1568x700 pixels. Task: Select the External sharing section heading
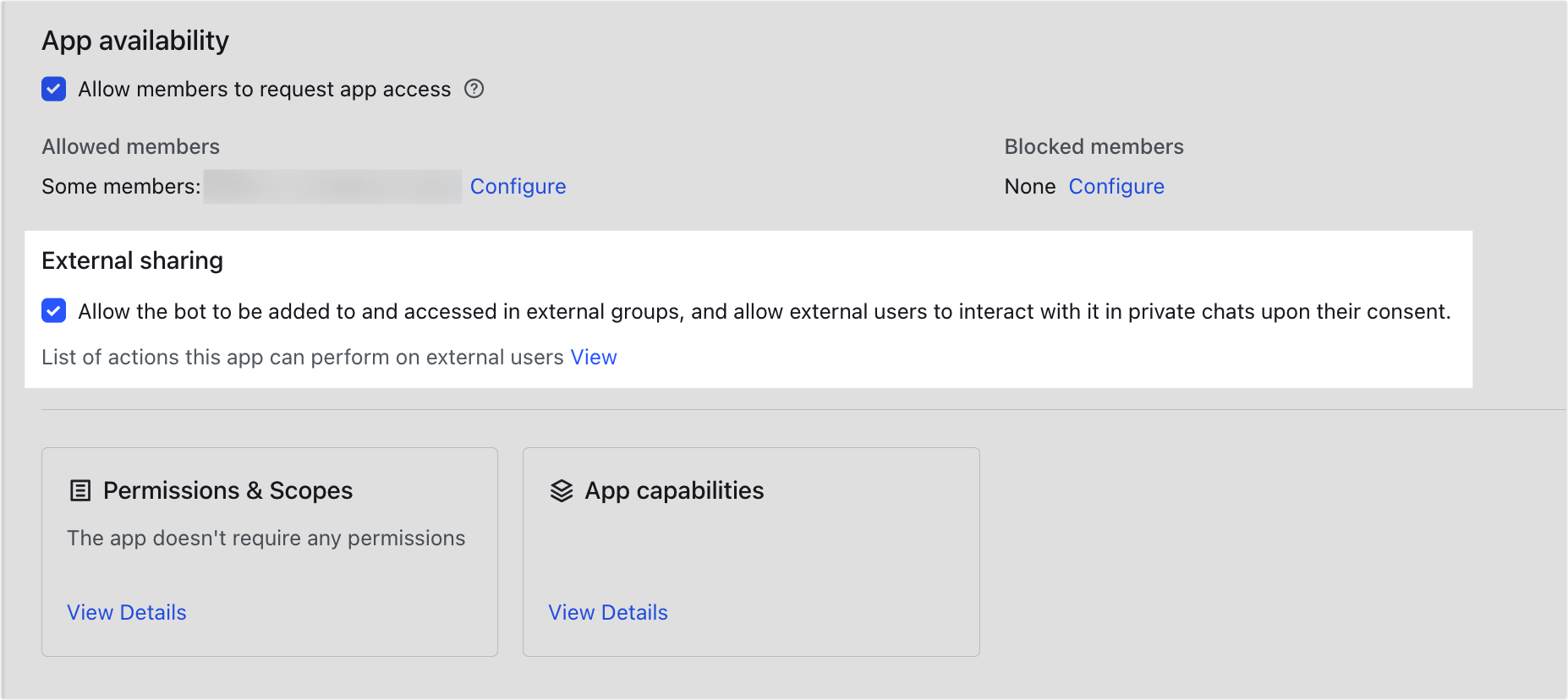(133, 261)
